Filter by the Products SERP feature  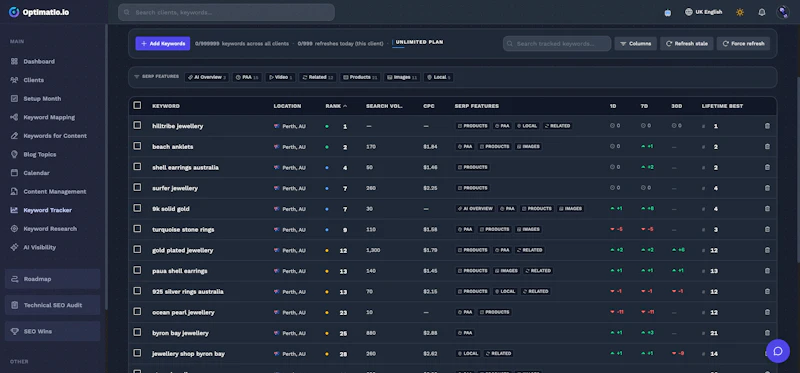[360, 77]
